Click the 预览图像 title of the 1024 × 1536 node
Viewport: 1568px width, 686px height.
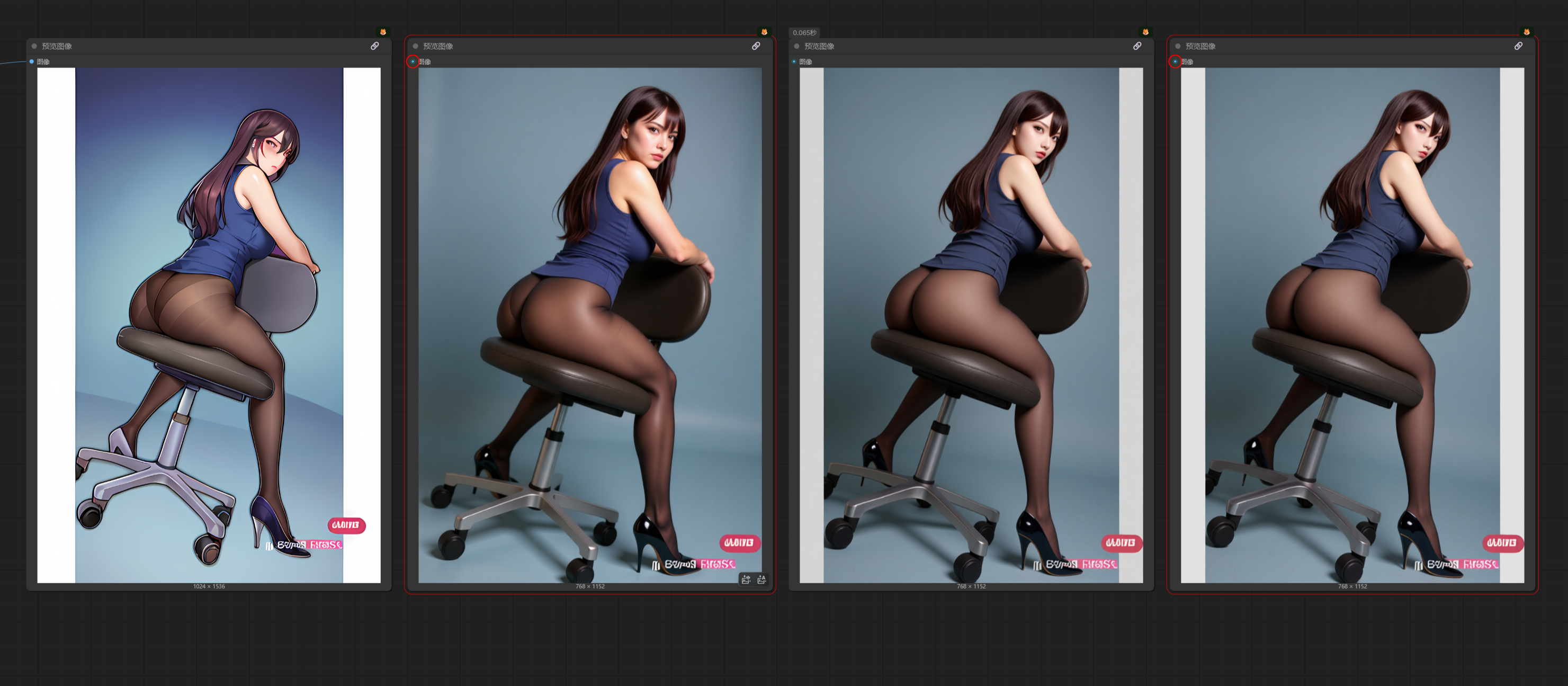57,46
